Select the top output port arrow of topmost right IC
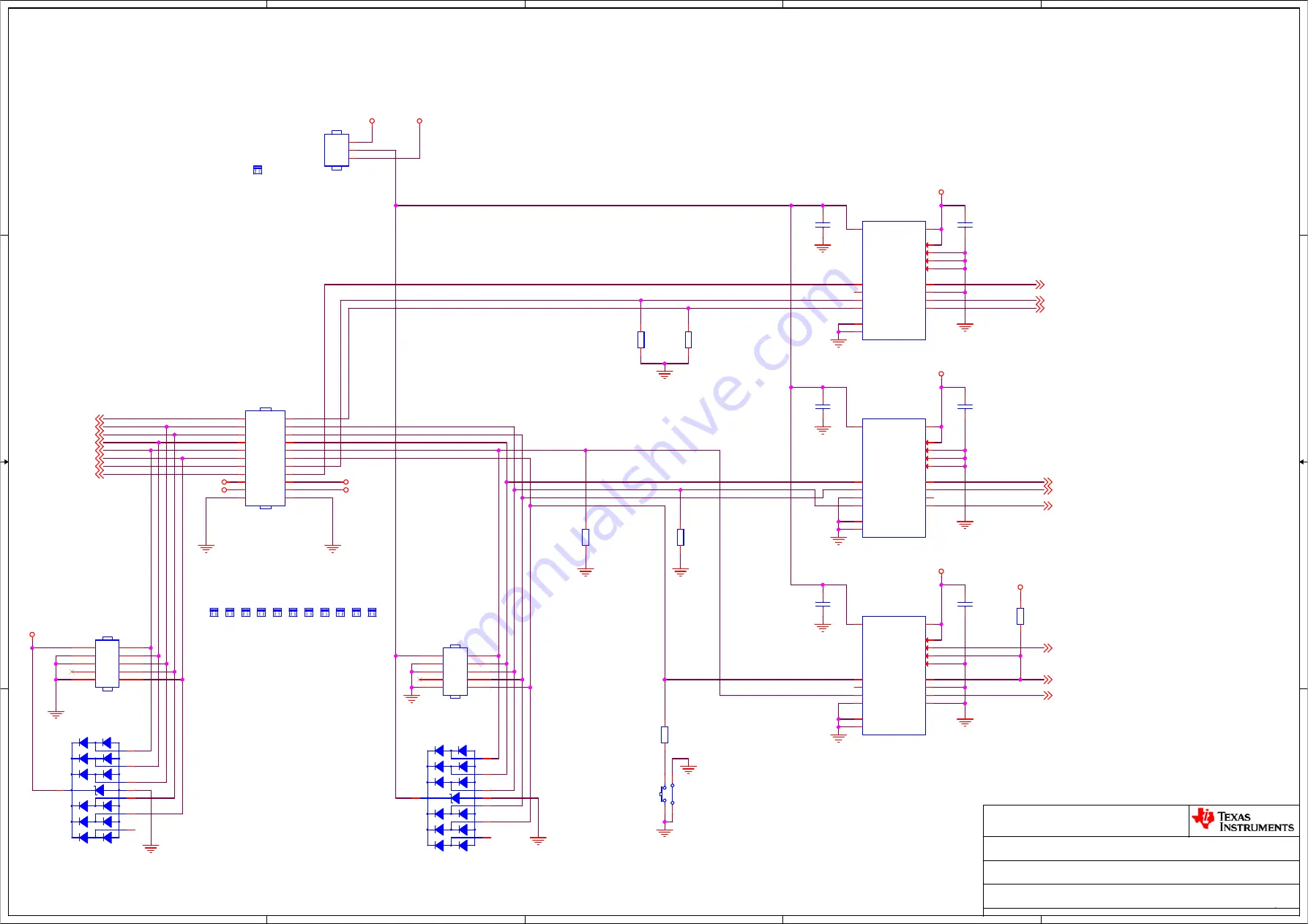The width and height of the screenshot is (1308, 924). tap(1040, 285)
